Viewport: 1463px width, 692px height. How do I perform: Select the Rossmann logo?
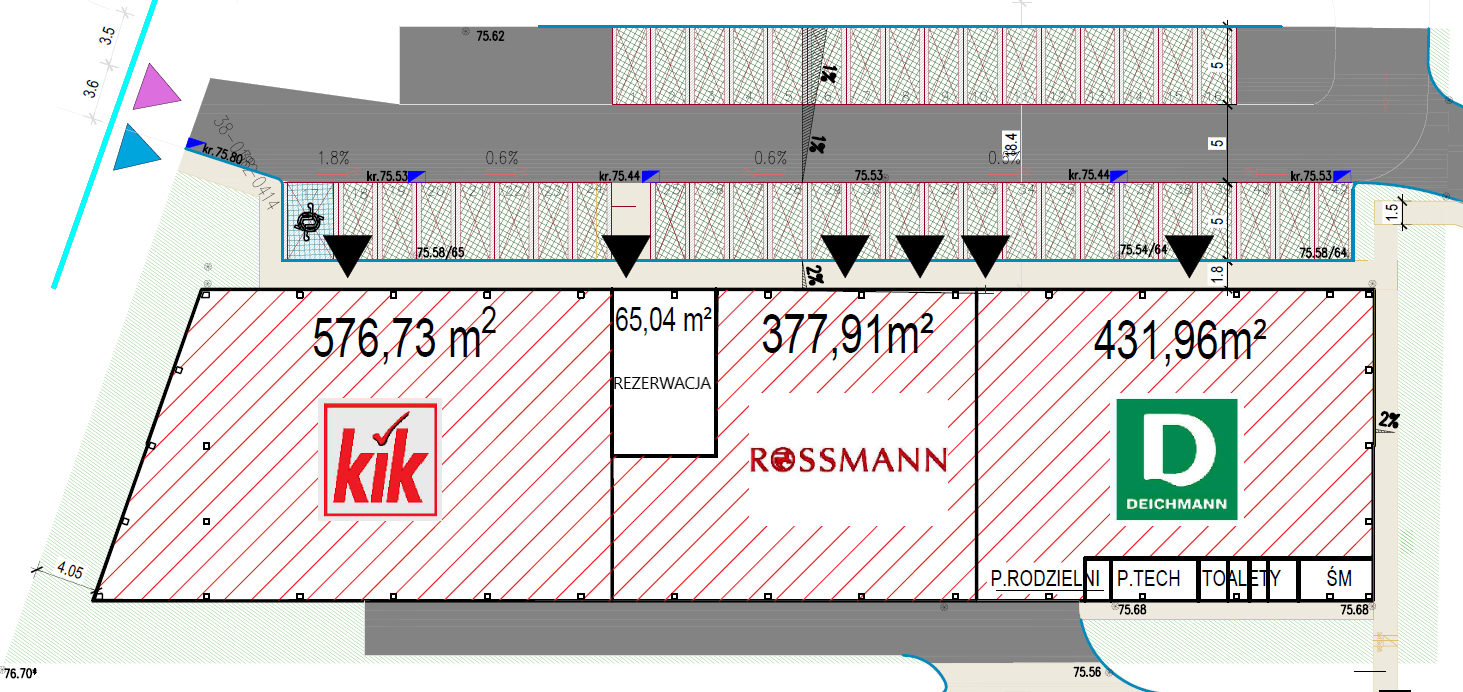[848, 460]
